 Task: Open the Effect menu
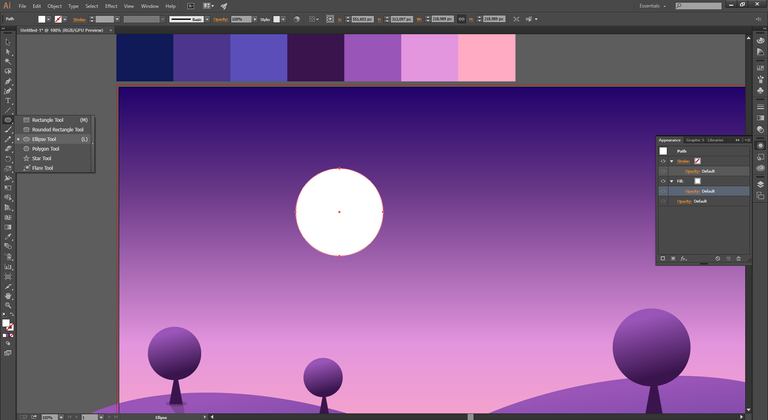point(111,6)
